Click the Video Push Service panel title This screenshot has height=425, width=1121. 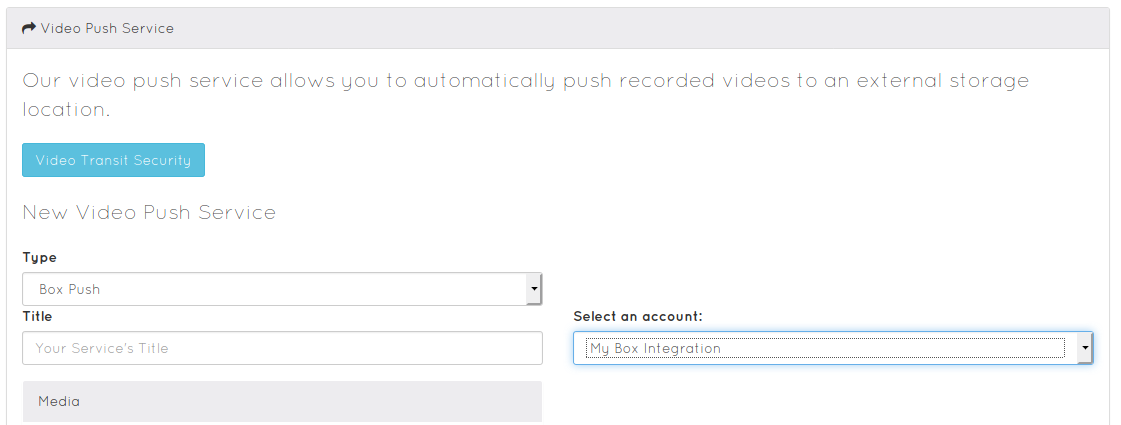107,28
